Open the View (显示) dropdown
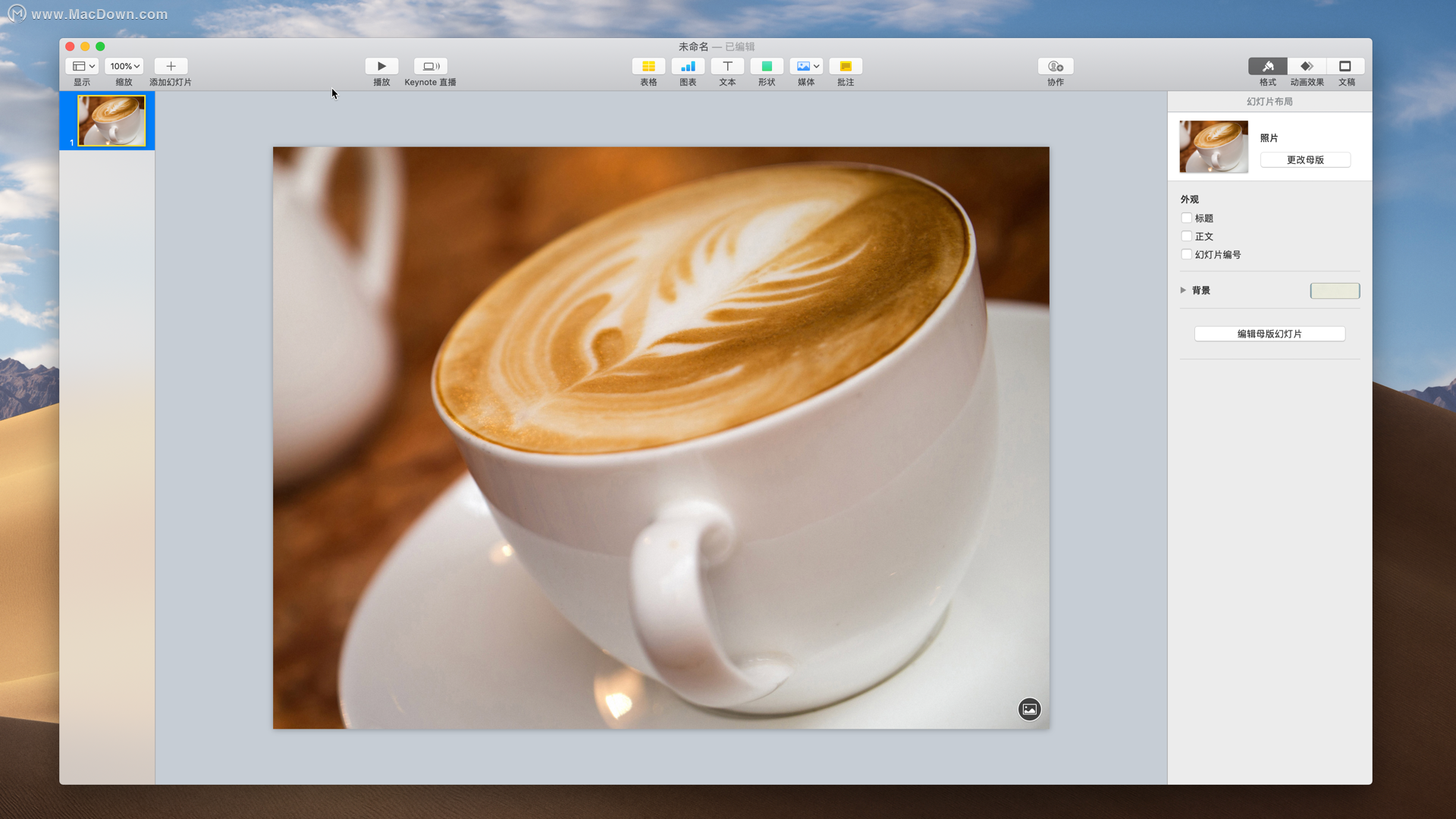This screenshot has width=1456, height=819. (81, 66)
